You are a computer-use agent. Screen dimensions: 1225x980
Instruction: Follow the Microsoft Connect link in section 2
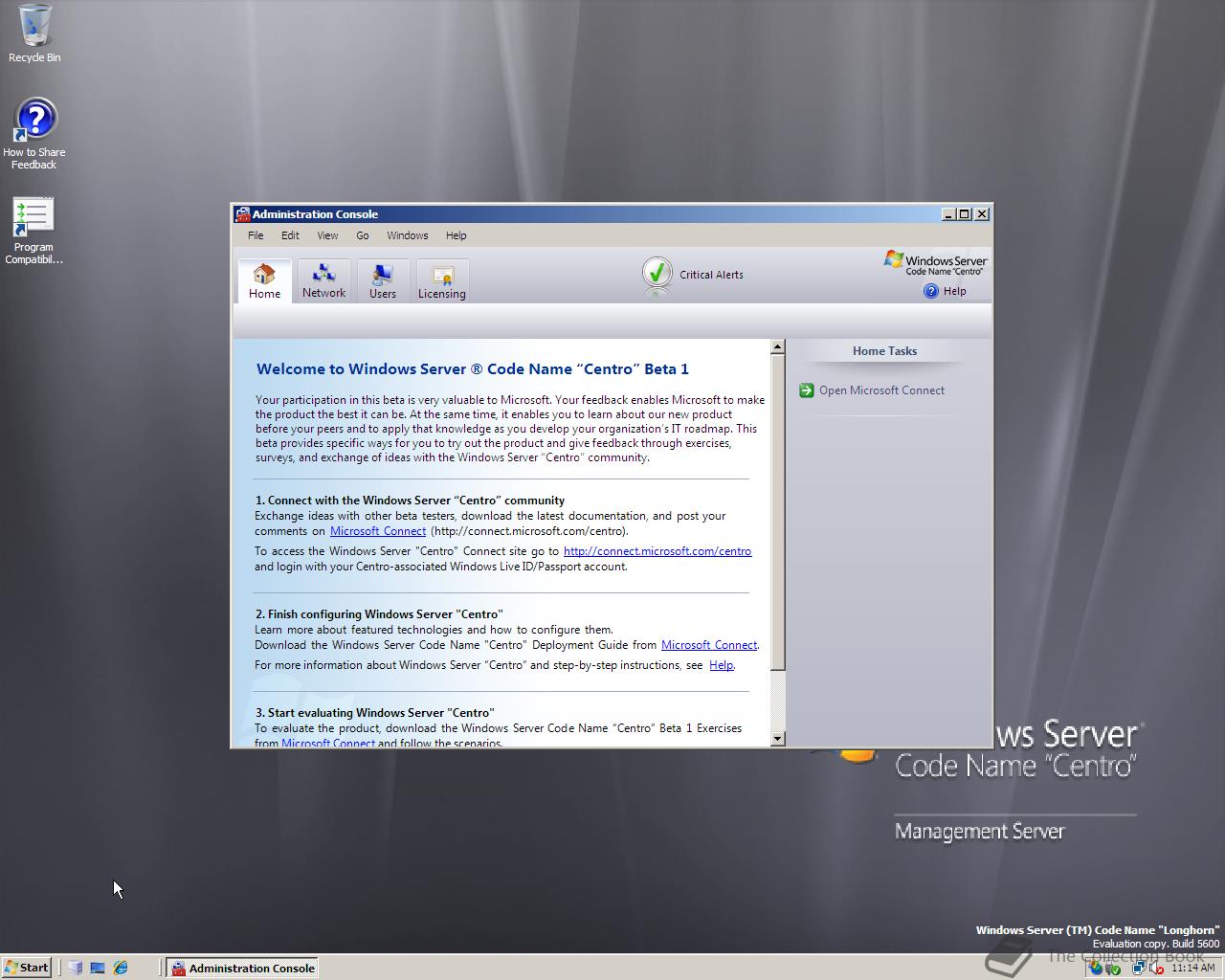(x=709, y=645)
